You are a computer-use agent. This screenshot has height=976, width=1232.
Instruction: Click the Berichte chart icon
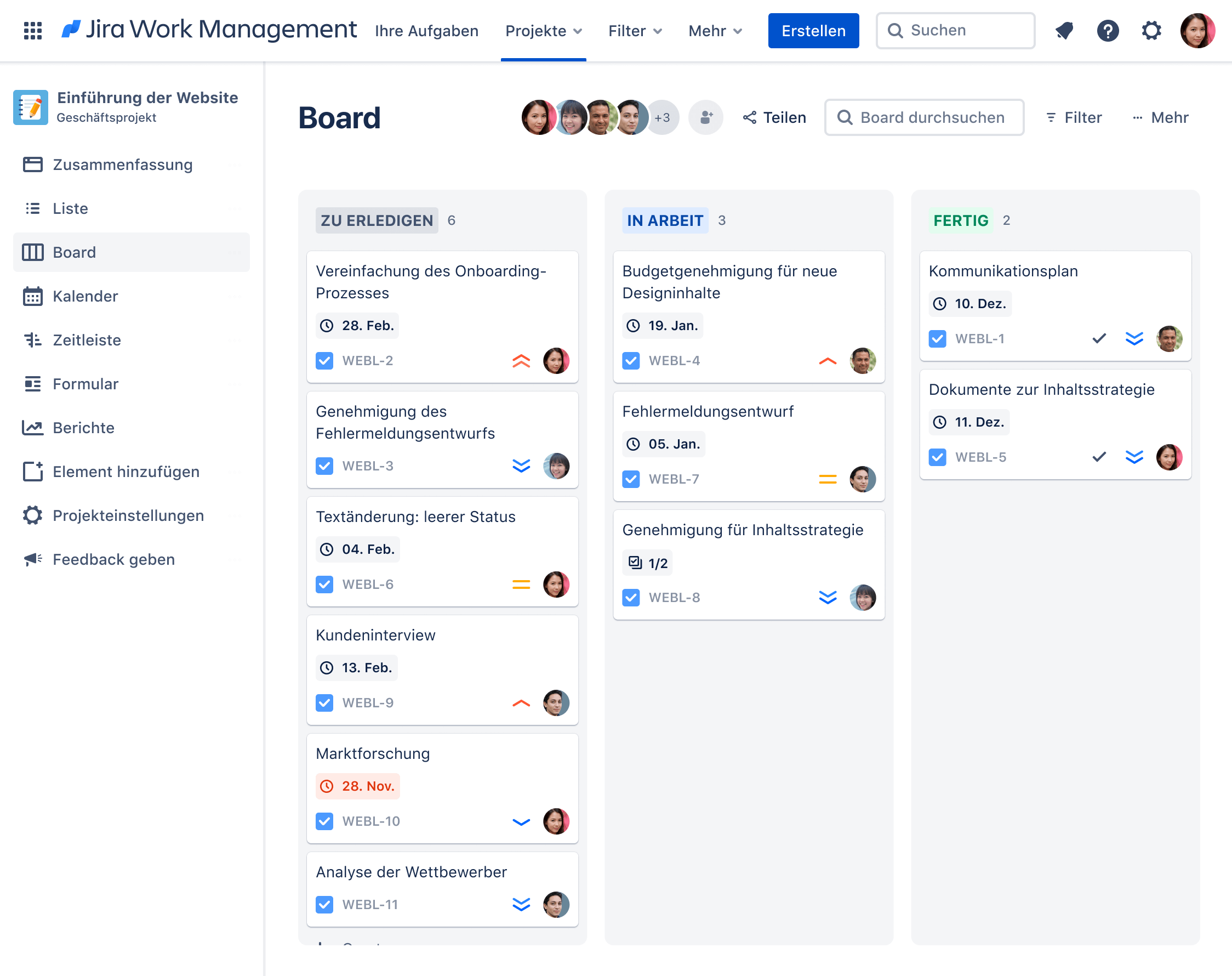32,428
